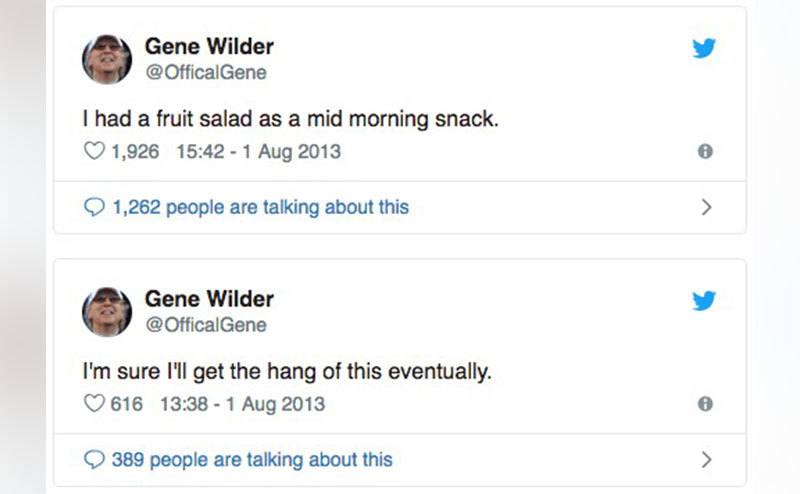The width and height of the screenshot is (800, 494).
Task: Expand conversation chevron on the second tweet
Action: click(706, 460)
